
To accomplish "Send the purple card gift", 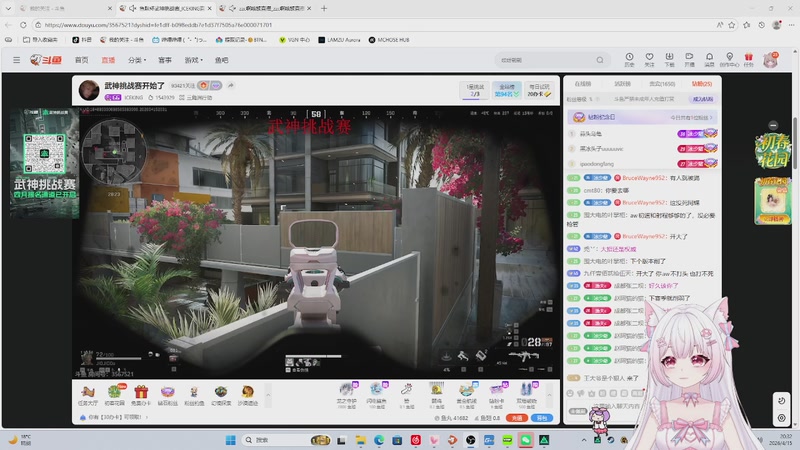I will [x=496, y=394].
